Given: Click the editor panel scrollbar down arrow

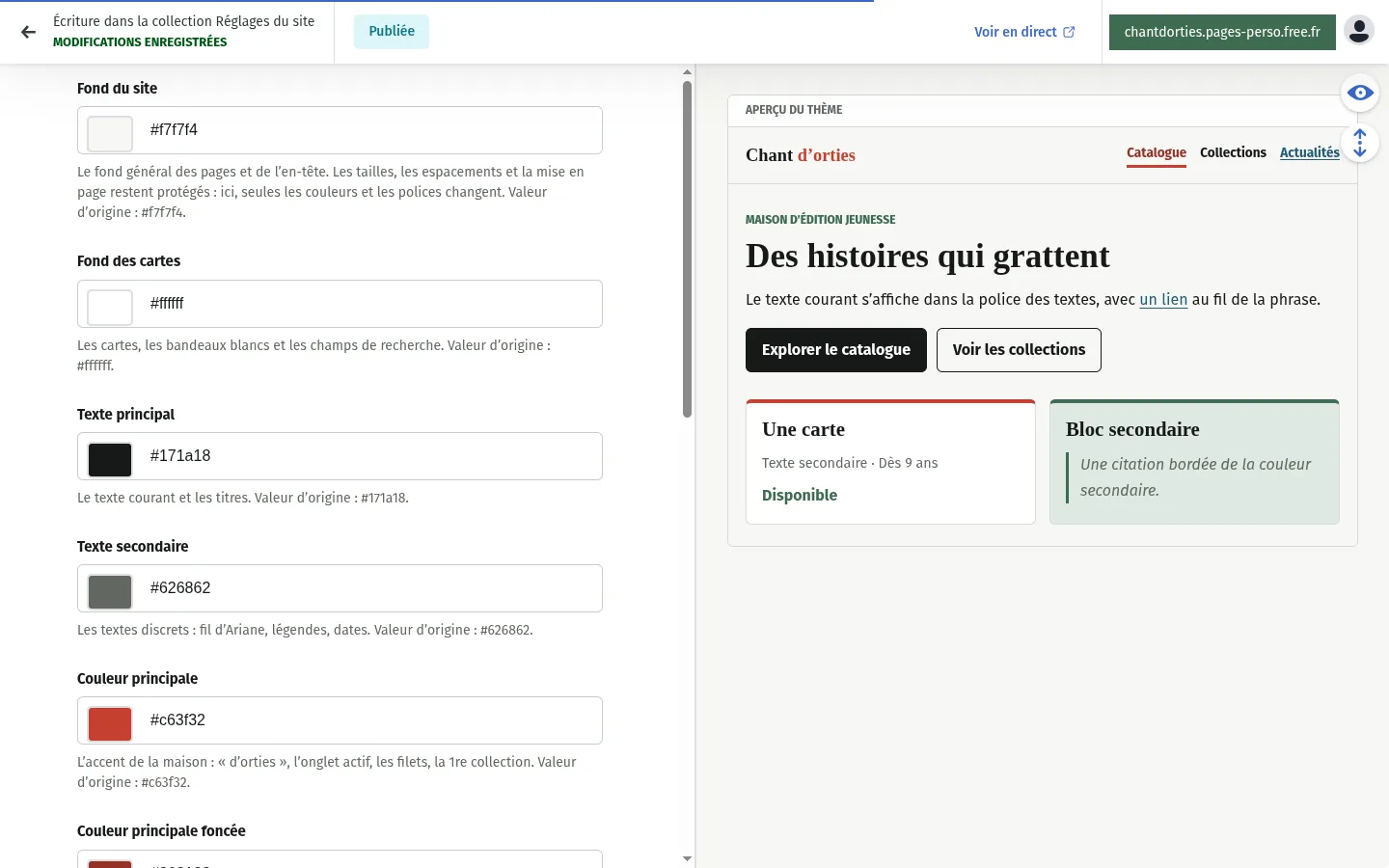Looking at the screenshot, I should [687, 858].
